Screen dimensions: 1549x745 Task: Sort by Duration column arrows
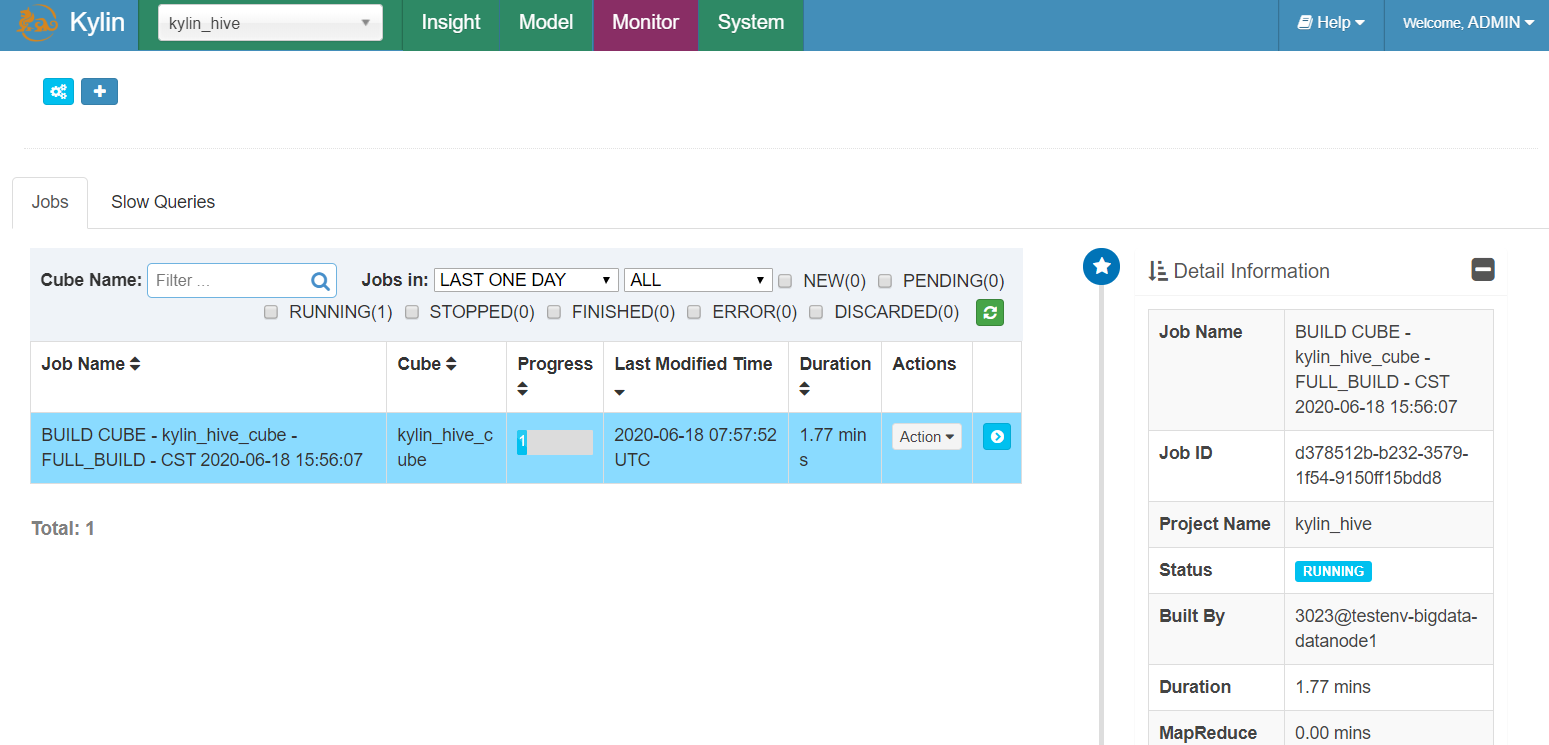pyautogui.click(x=805, y=389)
